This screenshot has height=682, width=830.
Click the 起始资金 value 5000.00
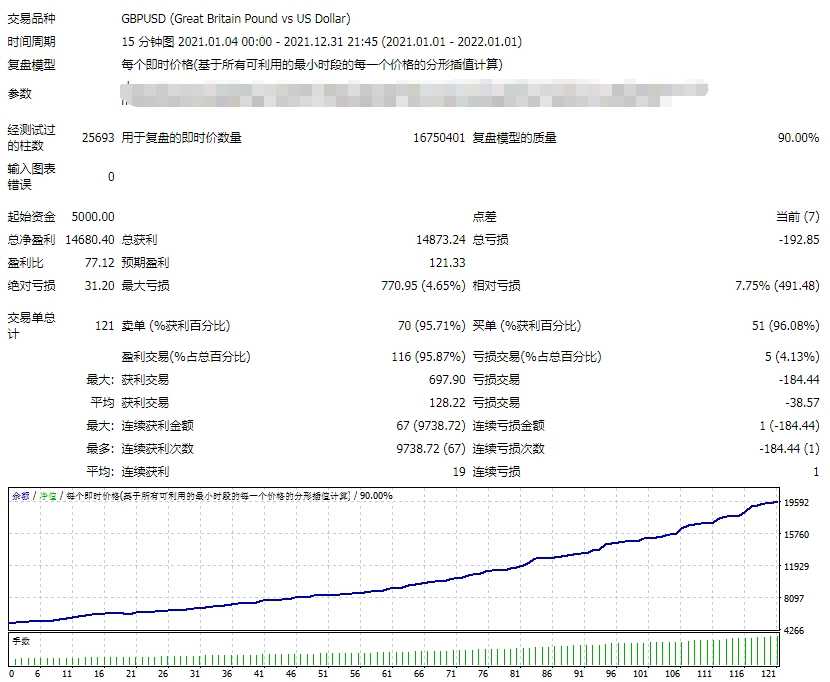(92, 216)
